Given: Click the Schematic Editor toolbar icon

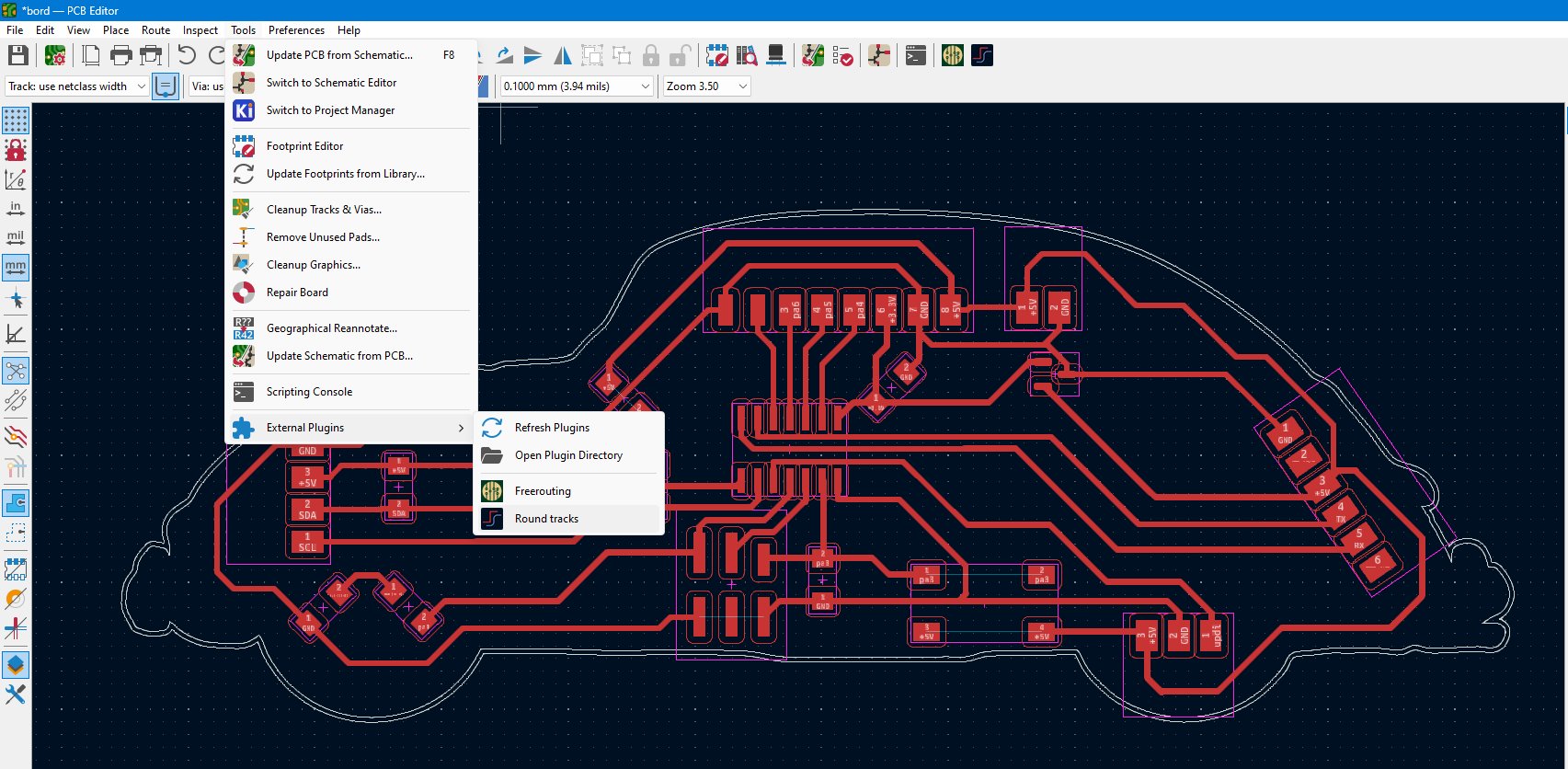Looking at the screenshot, I should [879, 56].
